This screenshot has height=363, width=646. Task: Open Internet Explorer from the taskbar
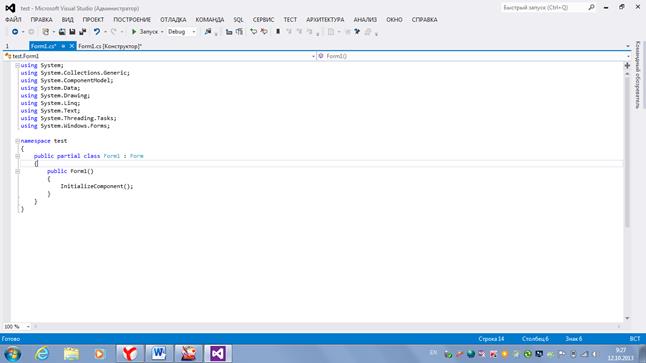(x=42, y=354)
